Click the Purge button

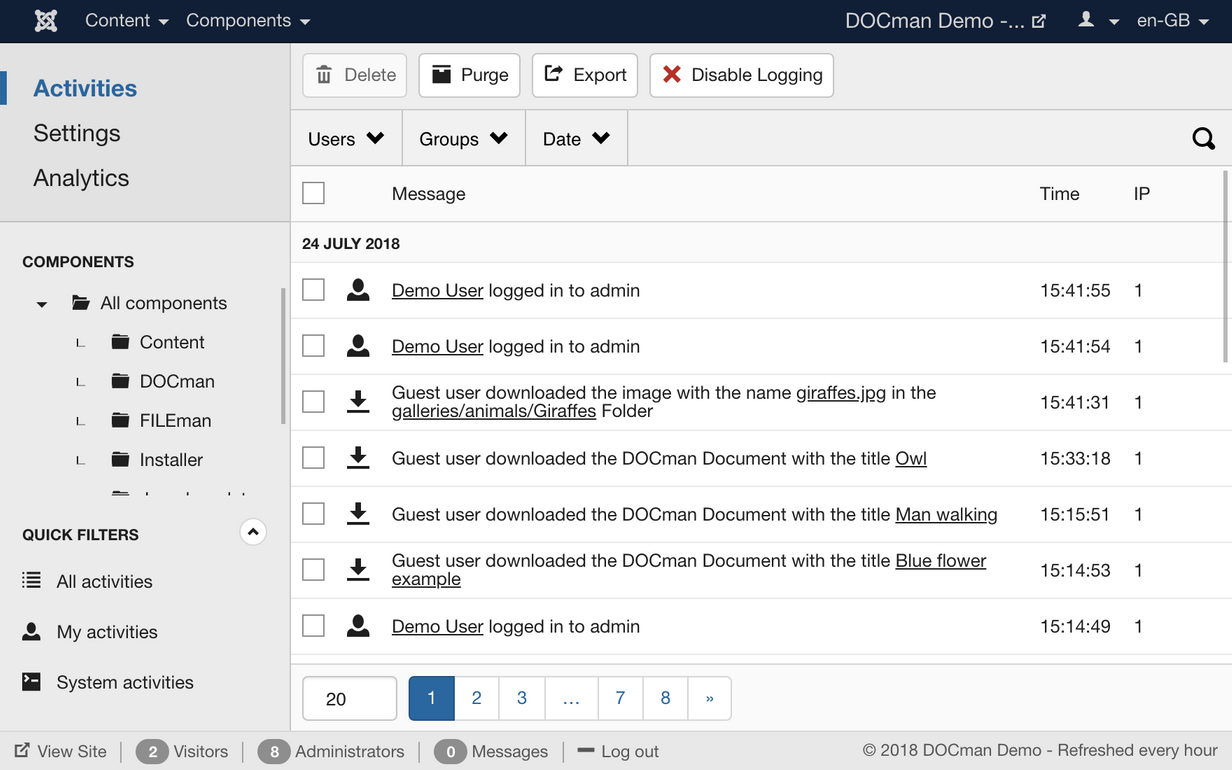pyautogui.click(x=469, y=75)
